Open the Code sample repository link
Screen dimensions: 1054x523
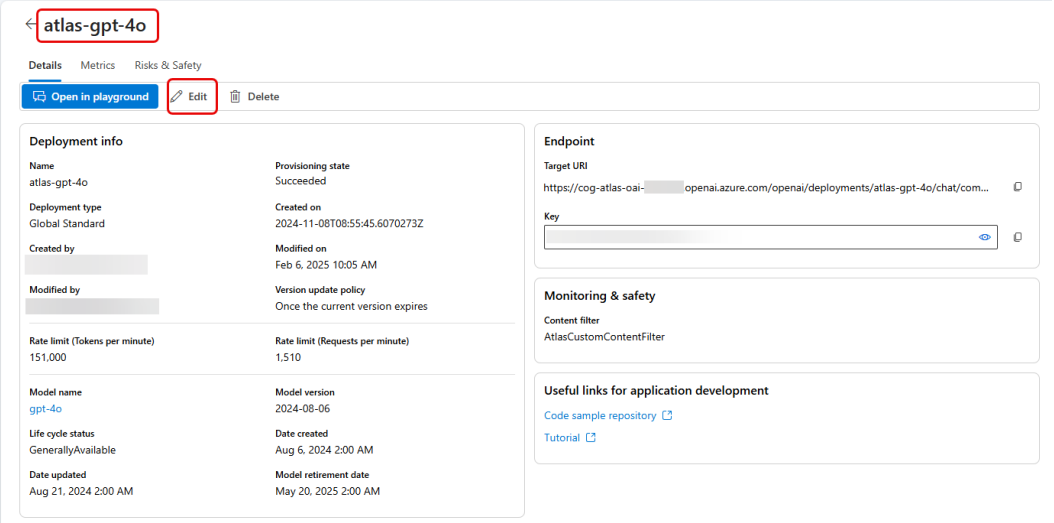(x=600, y=415)
